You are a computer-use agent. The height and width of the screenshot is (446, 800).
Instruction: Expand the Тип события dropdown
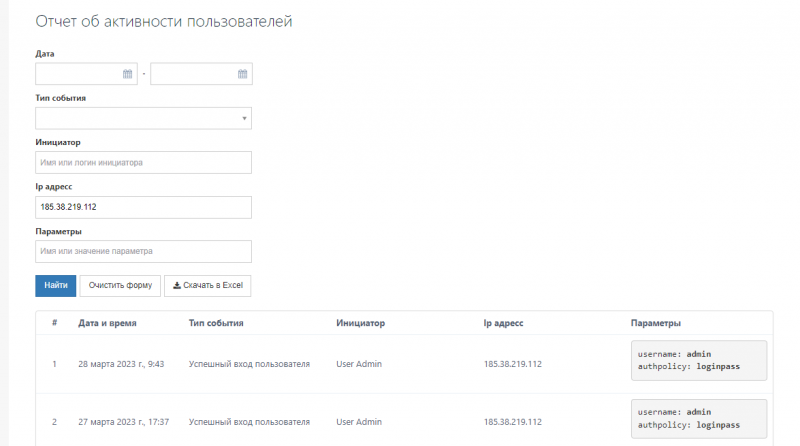point(143,118)
